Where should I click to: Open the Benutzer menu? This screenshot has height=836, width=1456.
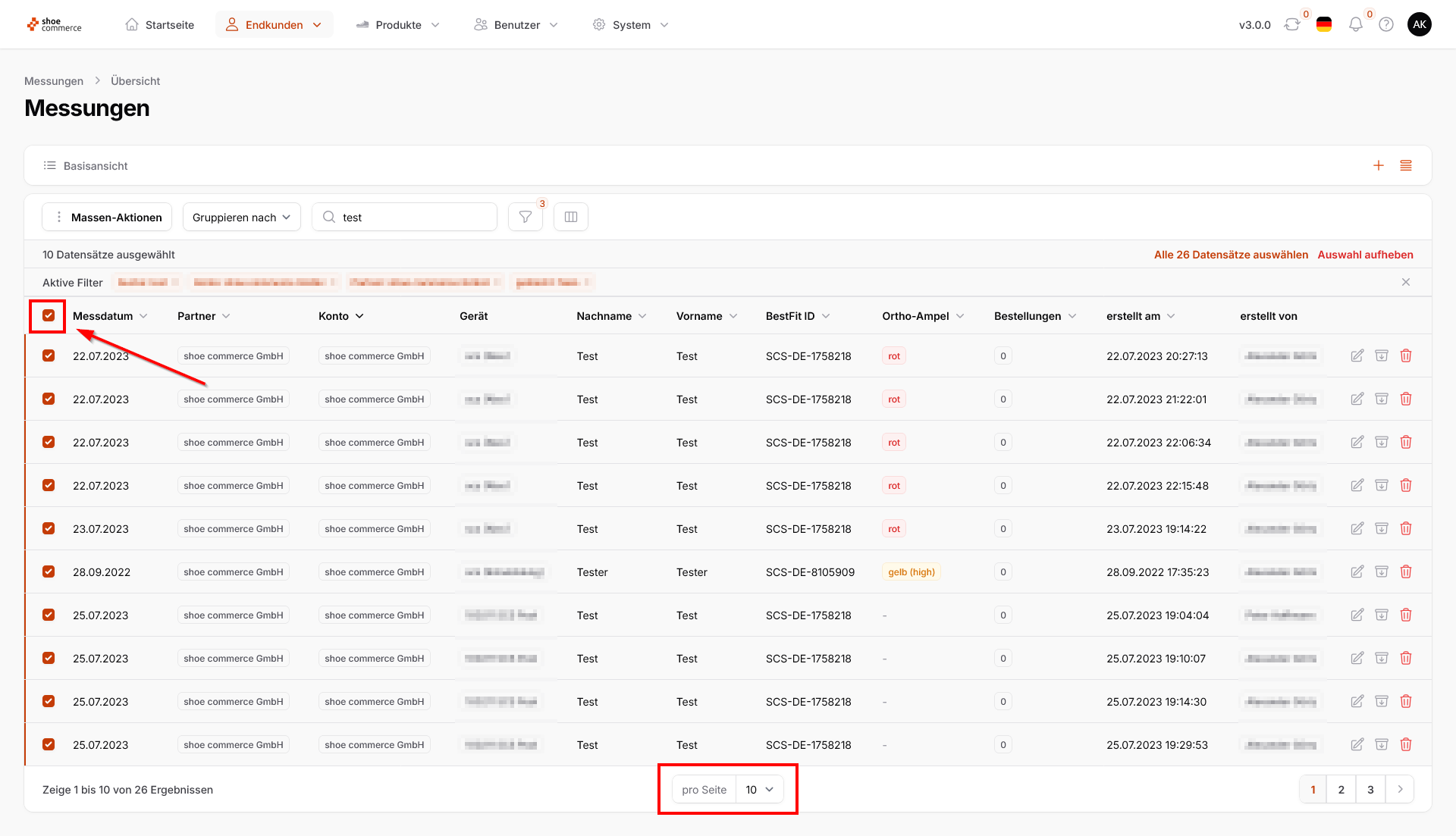pyautogui.click(x=517, y=24)
